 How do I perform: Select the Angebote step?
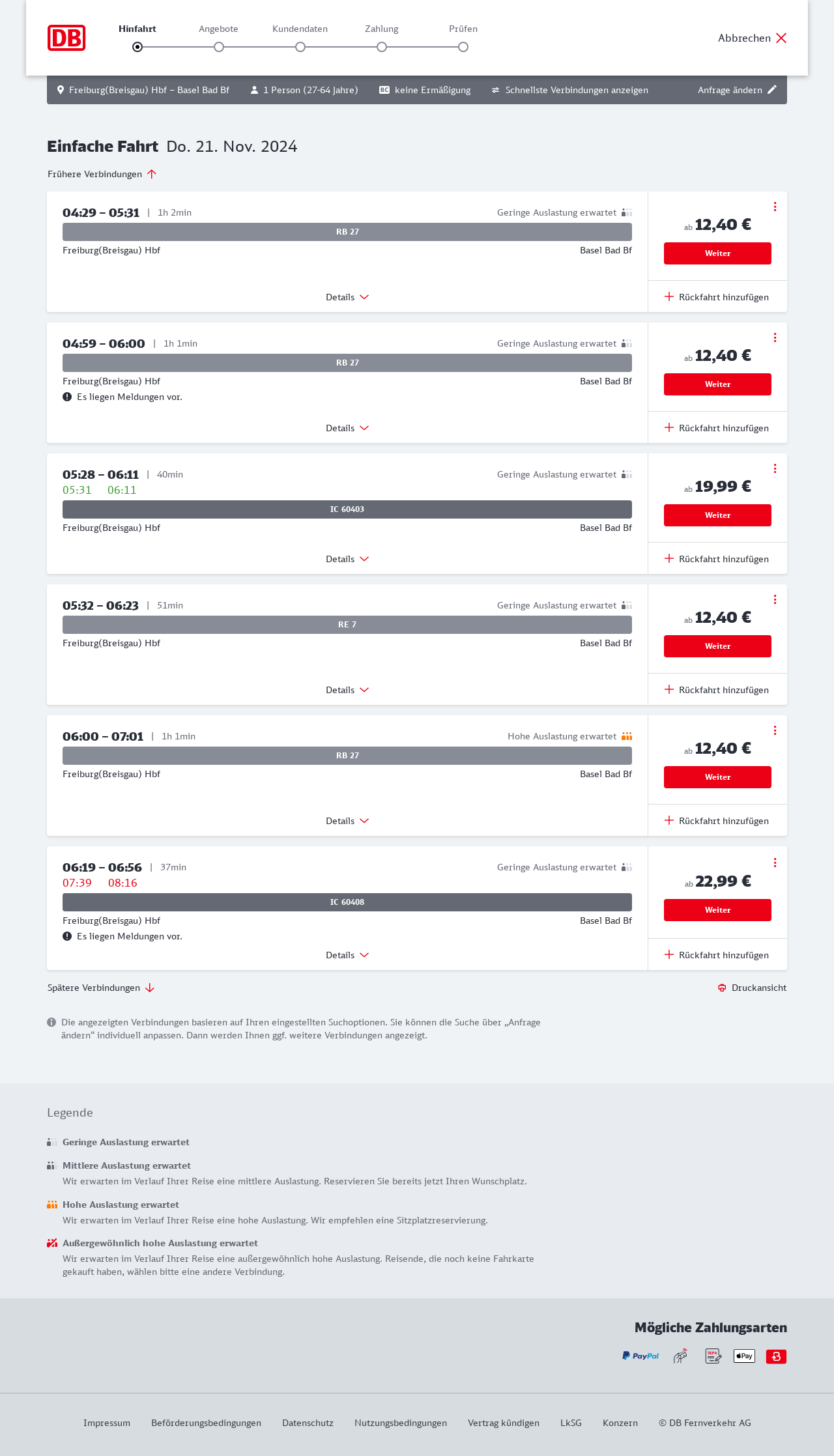coord(219,46)
